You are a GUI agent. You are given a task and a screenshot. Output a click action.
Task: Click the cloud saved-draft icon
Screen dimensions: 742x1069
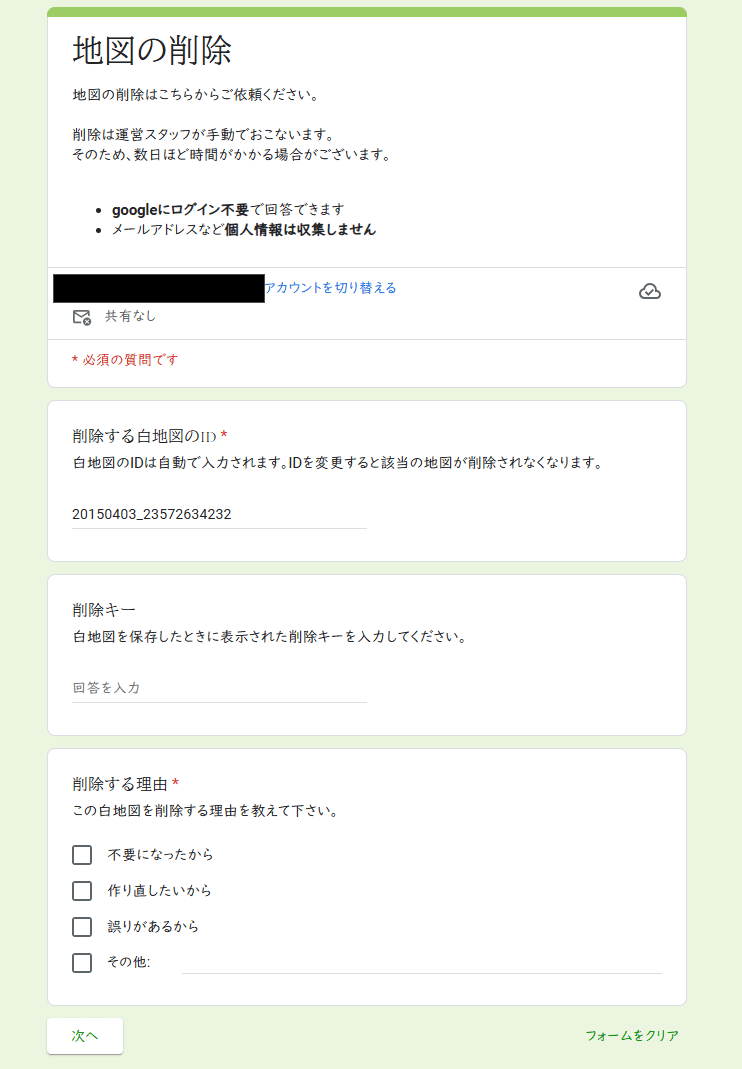coord(649,292)
